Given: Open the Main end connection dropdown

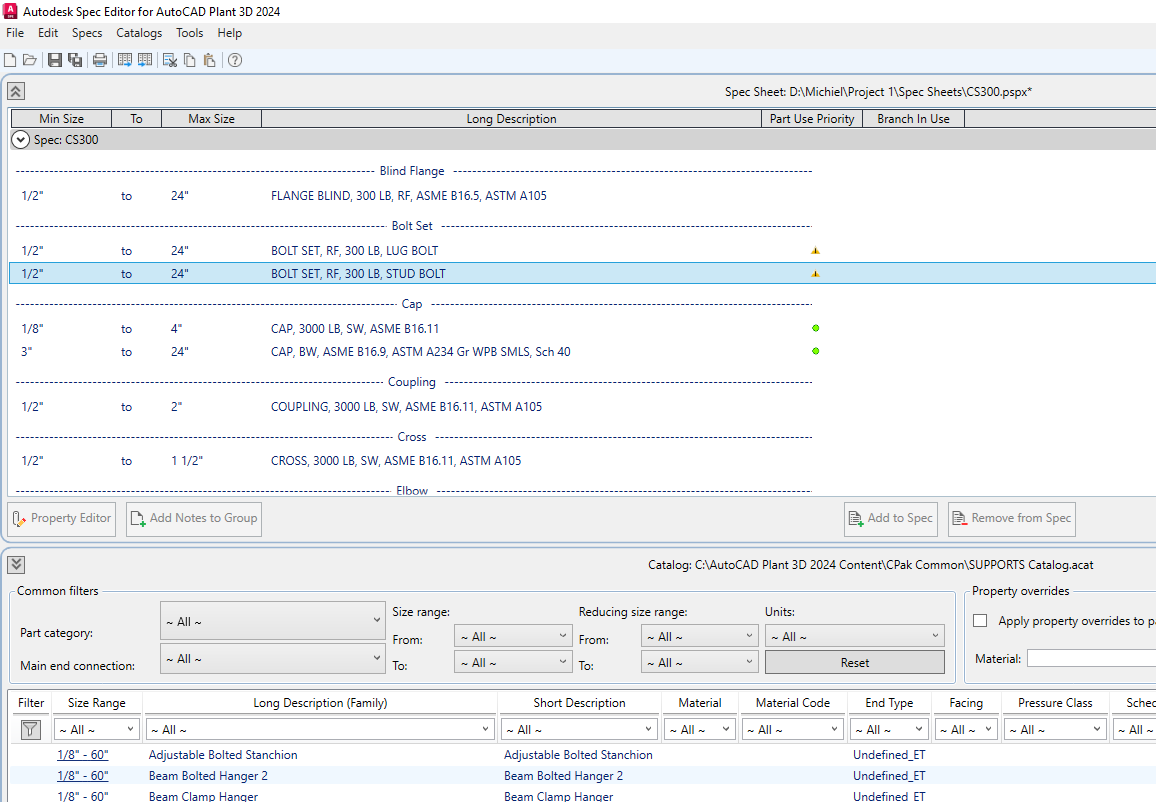Looking at the screenshot, I should coord(272,658).
